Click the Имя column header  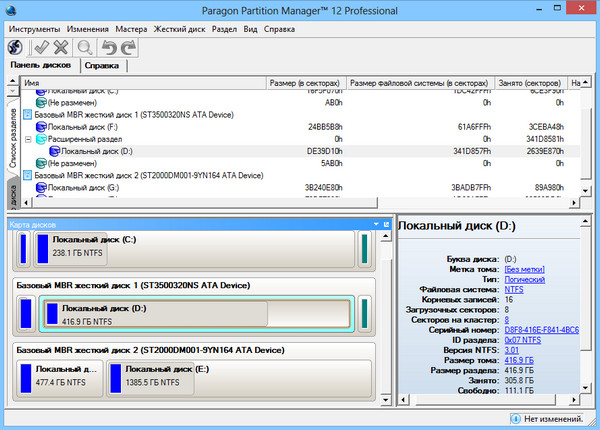tap(140, 82)
